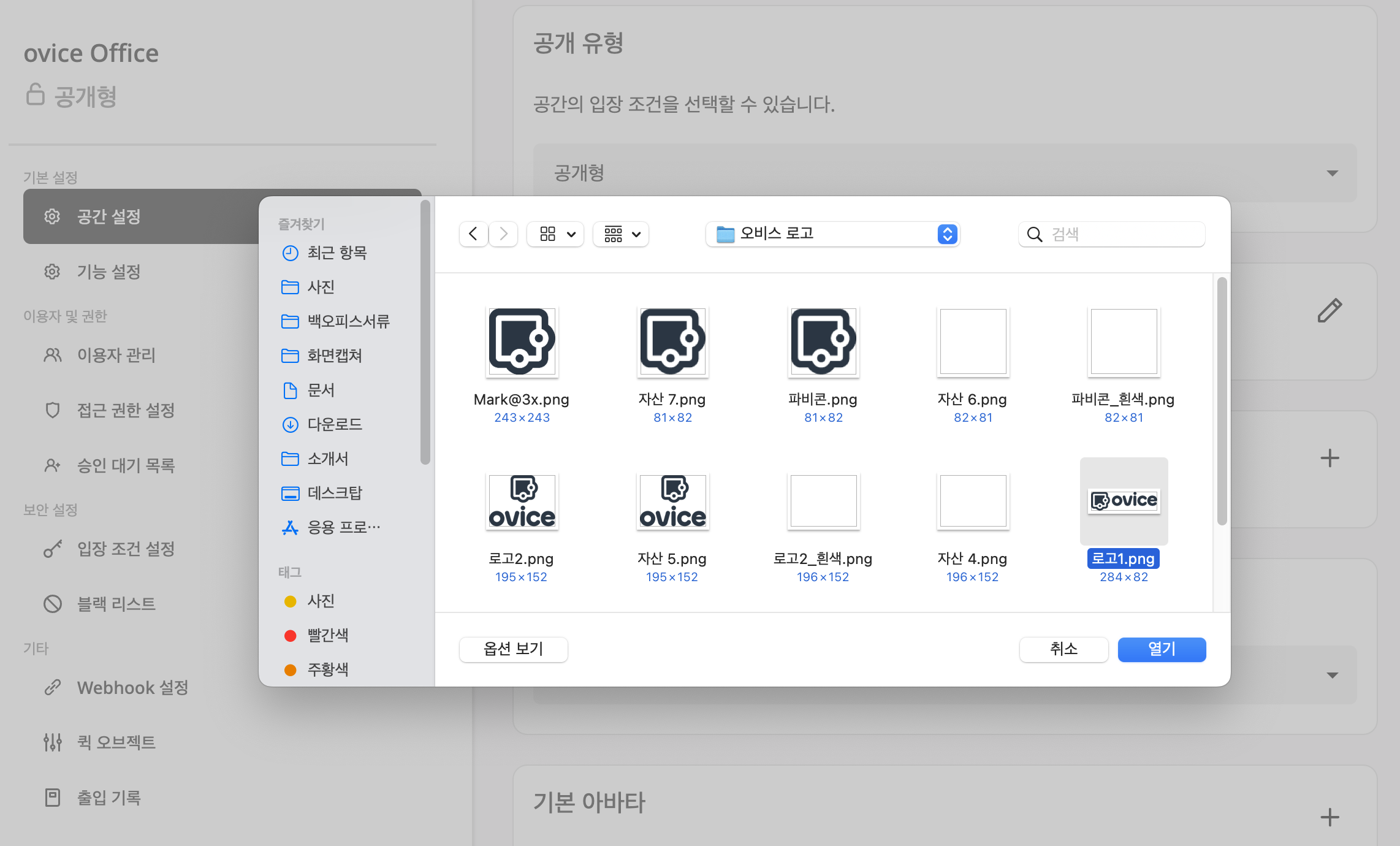Click the 승인 대기 user-plus icon
Viewport: 1400px width, 846px height.
pyautogui.click(x=53, y=465)
